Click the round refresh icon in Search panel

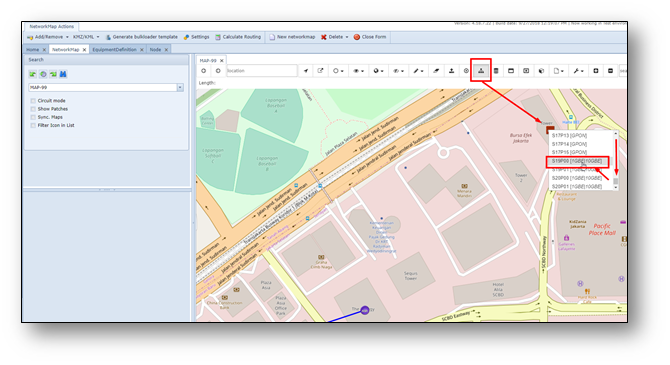(x=43, y=74)
